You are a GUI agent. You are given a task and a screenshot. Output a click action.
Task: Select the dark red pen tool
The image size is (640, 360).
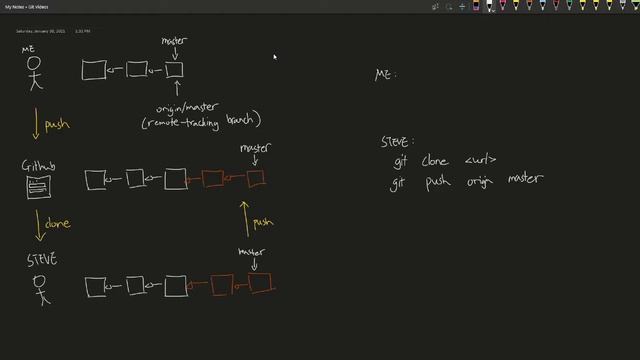pos(556,6)
